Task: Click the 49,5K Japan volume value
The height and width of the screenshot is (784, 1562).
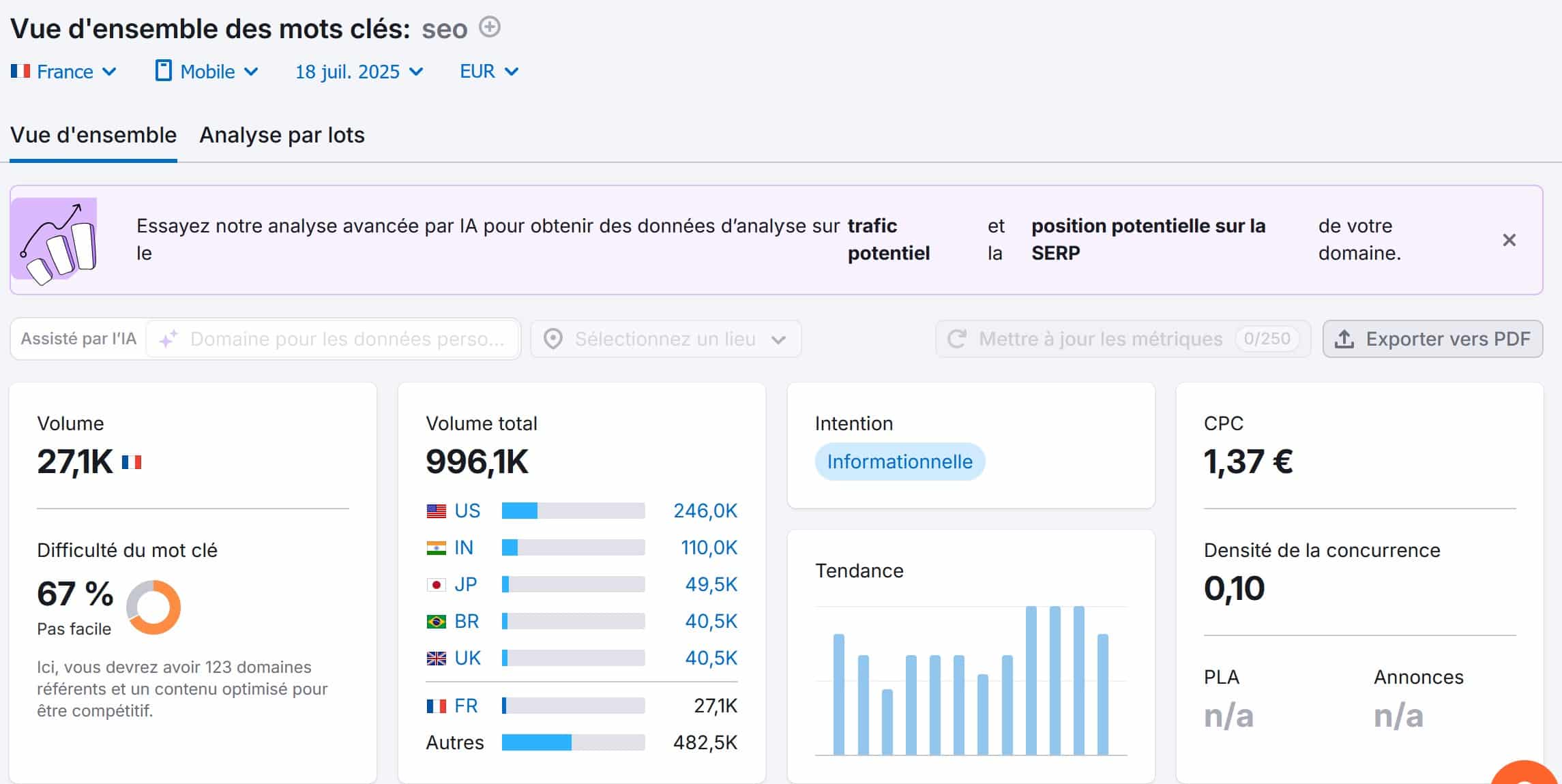Action: pos(711,584)
